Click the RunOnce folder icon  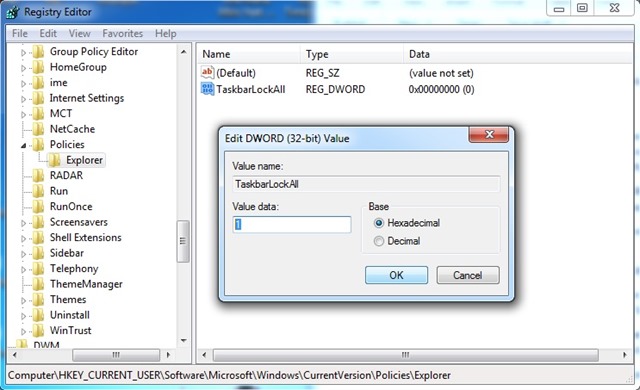click(38, 207)
